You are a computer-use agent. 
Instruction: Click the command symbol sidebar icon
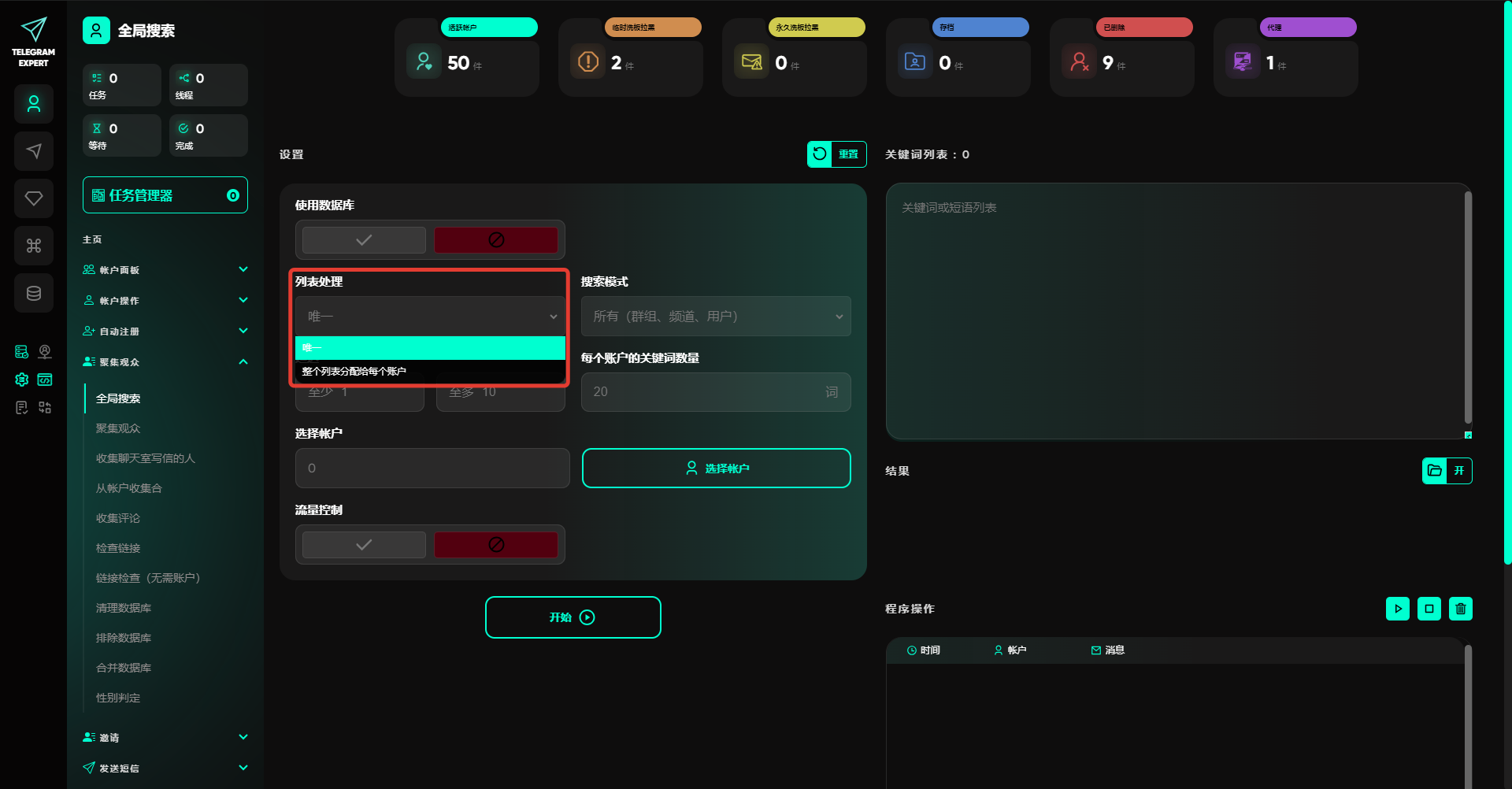[34, 246]
